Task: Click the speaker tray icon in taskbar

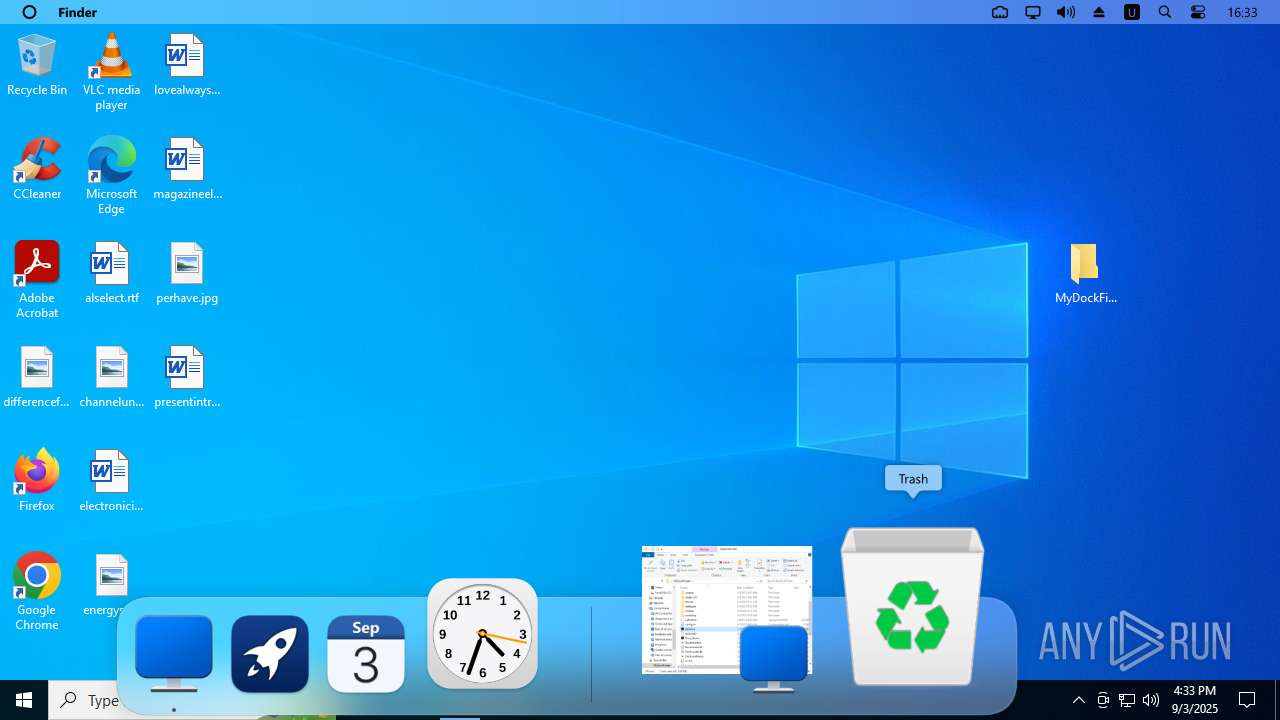Action: tap(1151, 700)
